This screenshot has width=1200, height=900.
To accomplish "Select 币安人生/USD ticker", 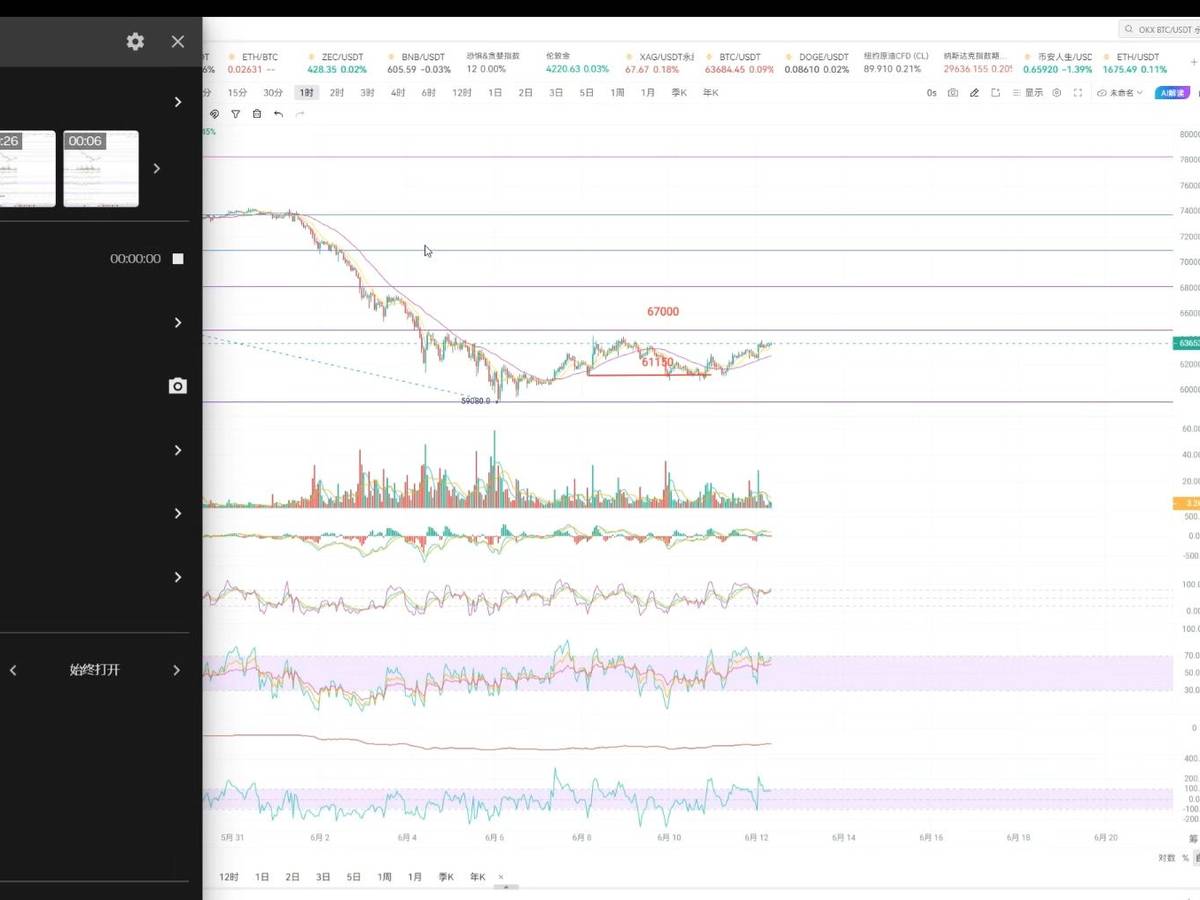I will coord(1058,63).
